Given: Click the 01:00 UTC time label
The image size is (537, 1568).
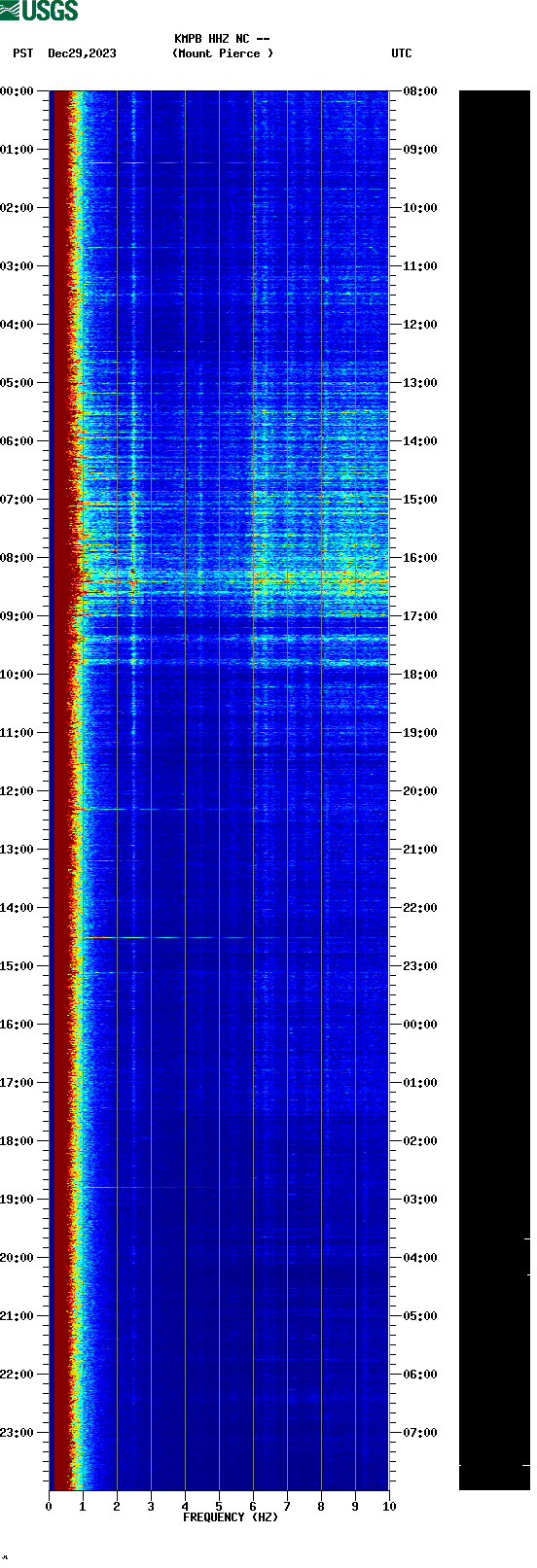Looking at the screenshot, I should click(x=420, y=1083).
